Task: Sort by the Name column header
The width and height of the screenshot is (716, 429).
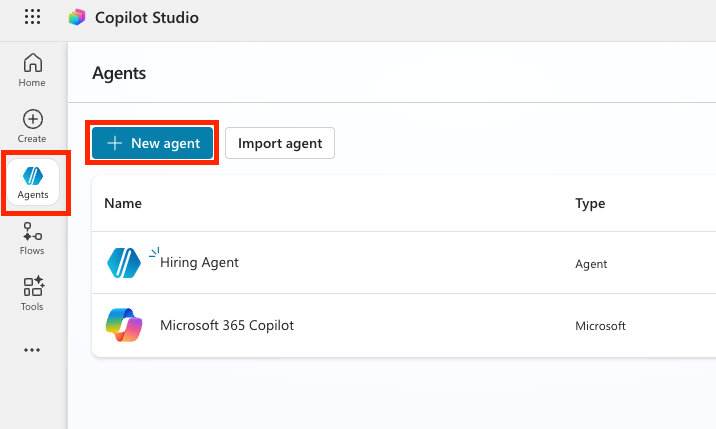Action: 123,203
